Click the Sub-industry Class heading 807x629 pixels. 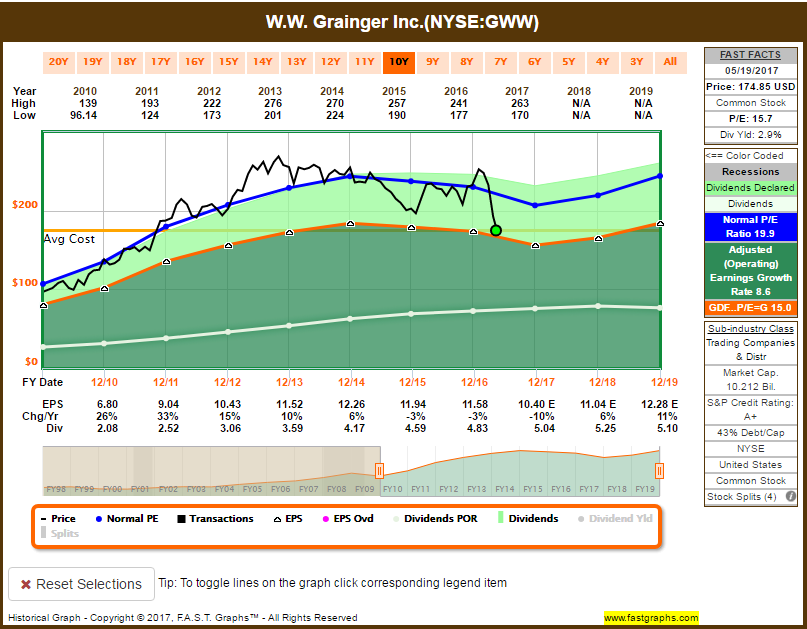click(x=750, y=329)
